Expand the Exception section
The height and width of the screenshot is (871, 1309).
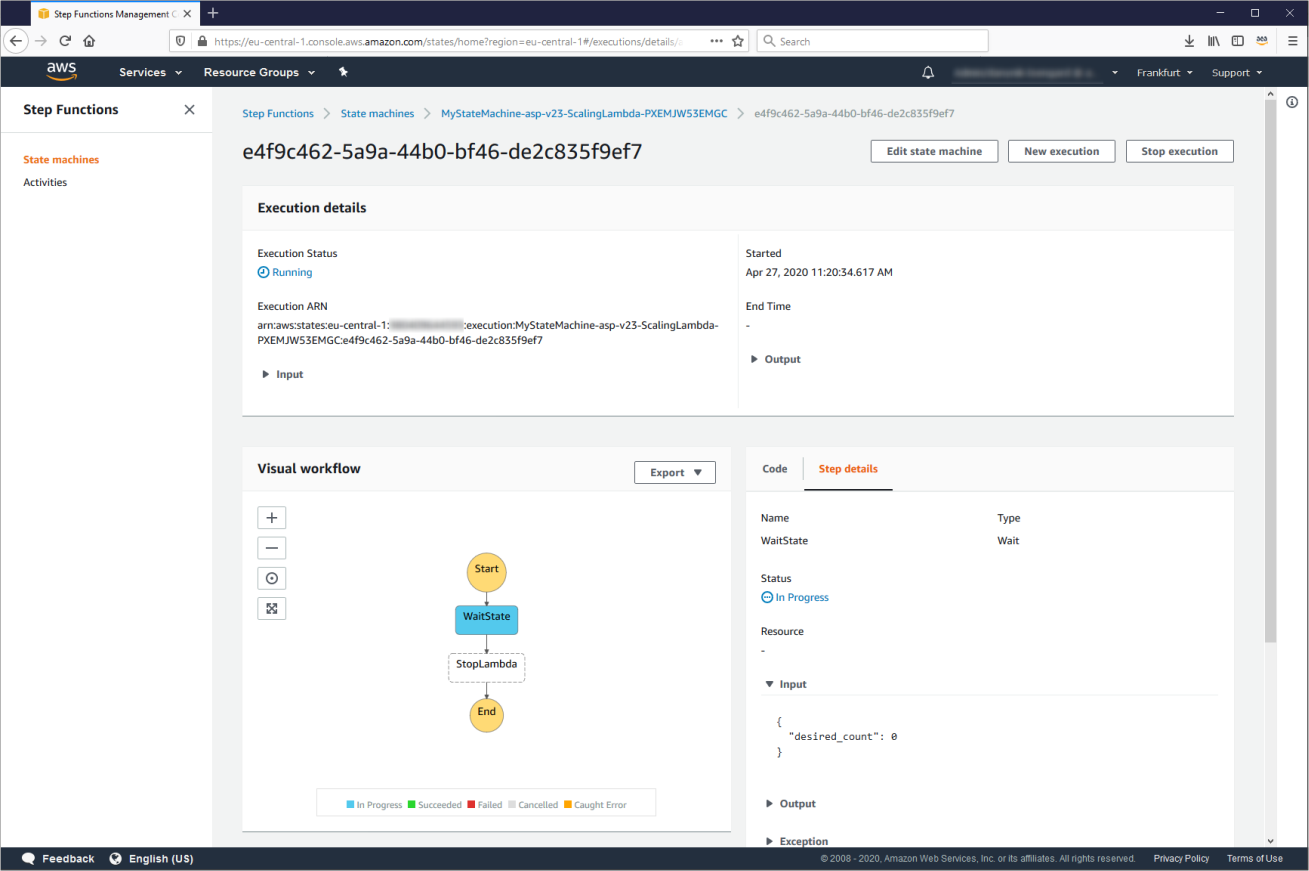[797, 841]
